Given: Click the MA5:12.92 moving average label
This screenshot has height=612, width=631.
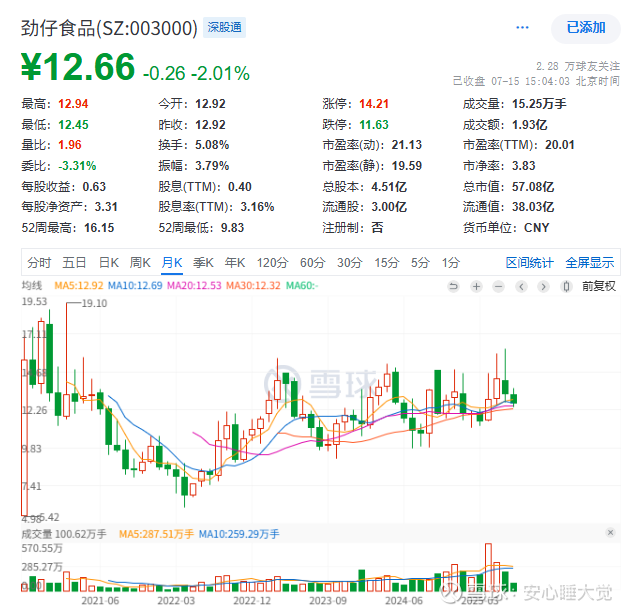Looking at the screenshot, I should pyautogui.click(x=79, y=286).
